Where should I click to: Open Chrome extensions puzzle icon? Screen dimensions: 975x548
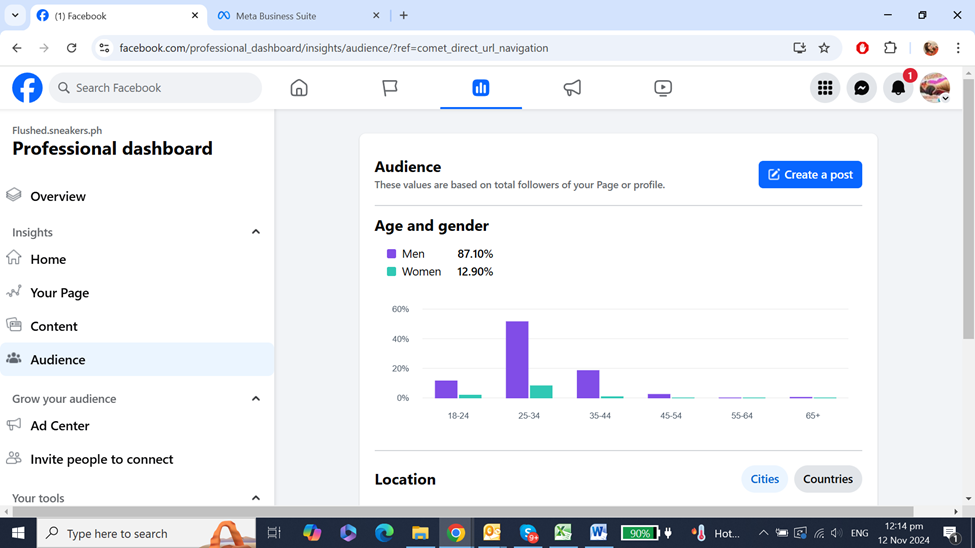tap(890, 48)
